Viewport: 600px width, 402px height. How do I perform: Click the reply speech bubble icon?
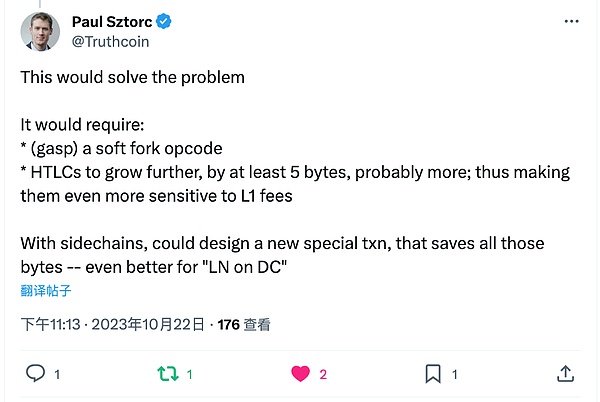[x=35, y=374]
